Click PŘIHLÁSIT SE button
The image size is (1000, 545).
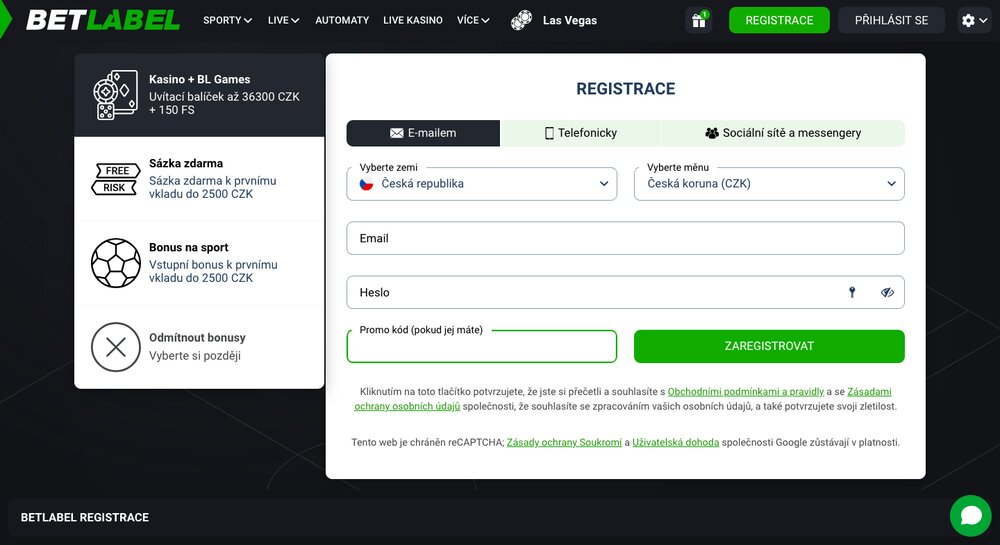pos(892,20)
